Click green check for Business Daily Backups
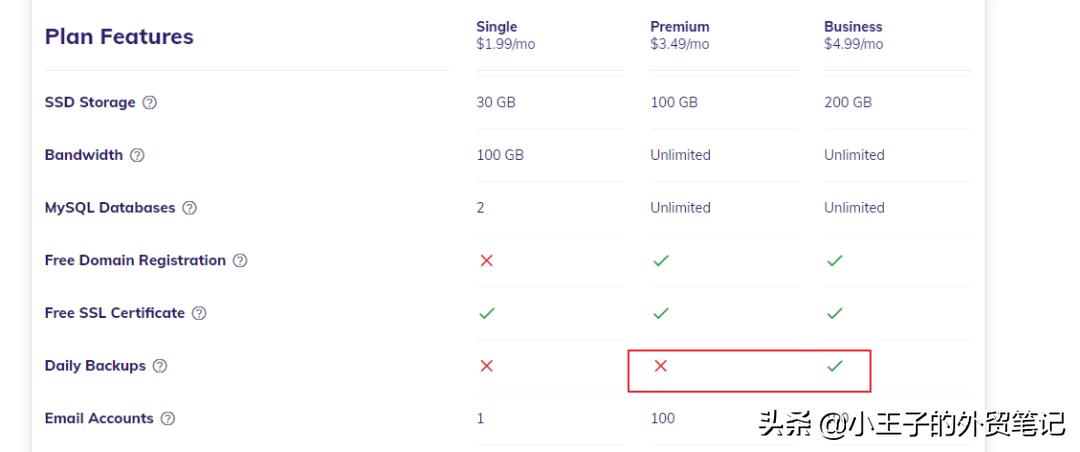The height and width of the screenshot is (452, 1080). [835, 366]
